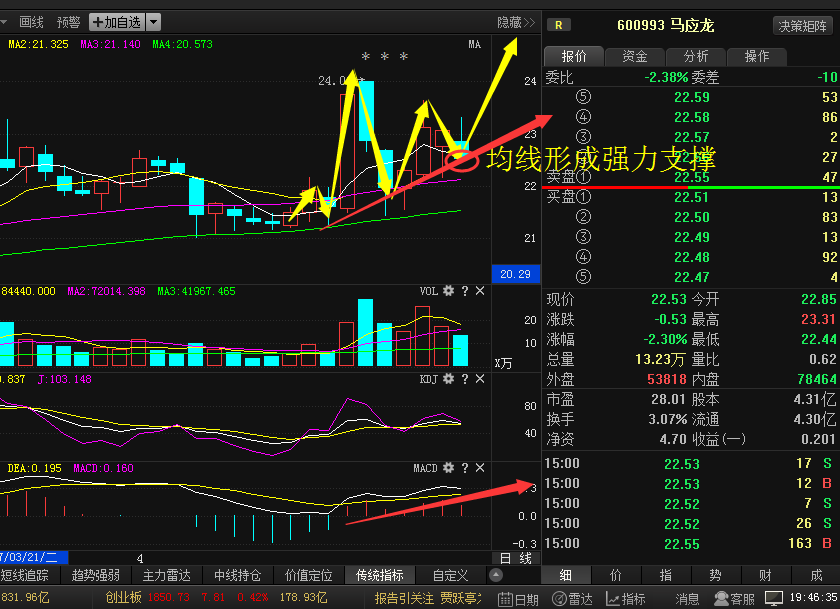Switch to the 报价 tab
840x609 pixels.
pyautogui.click(x=574, y=56)
